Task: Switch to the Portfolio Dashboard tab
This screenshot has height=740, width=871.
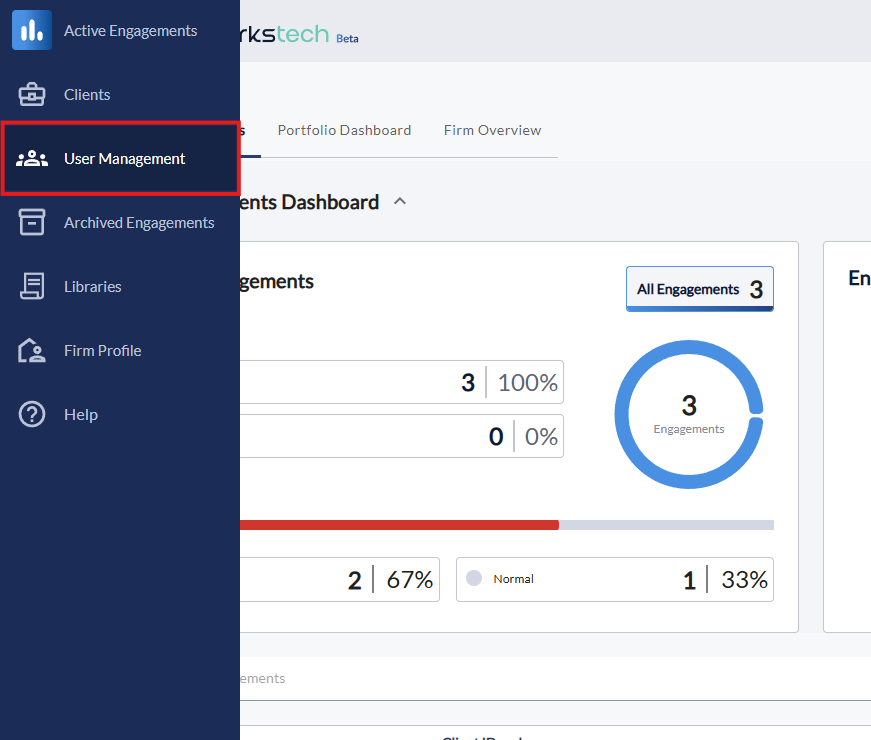Action: [344, 130]
